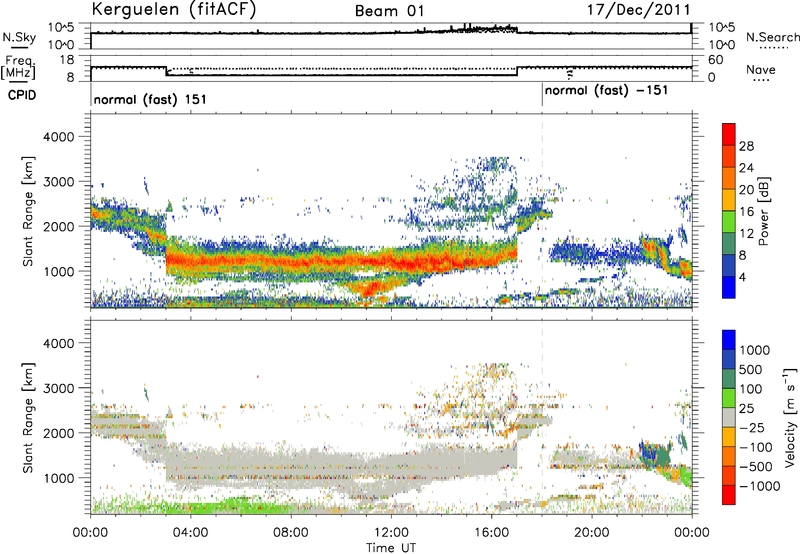Click the "500" label on velocity colorbar
The image size is (800, 554).
751,370
